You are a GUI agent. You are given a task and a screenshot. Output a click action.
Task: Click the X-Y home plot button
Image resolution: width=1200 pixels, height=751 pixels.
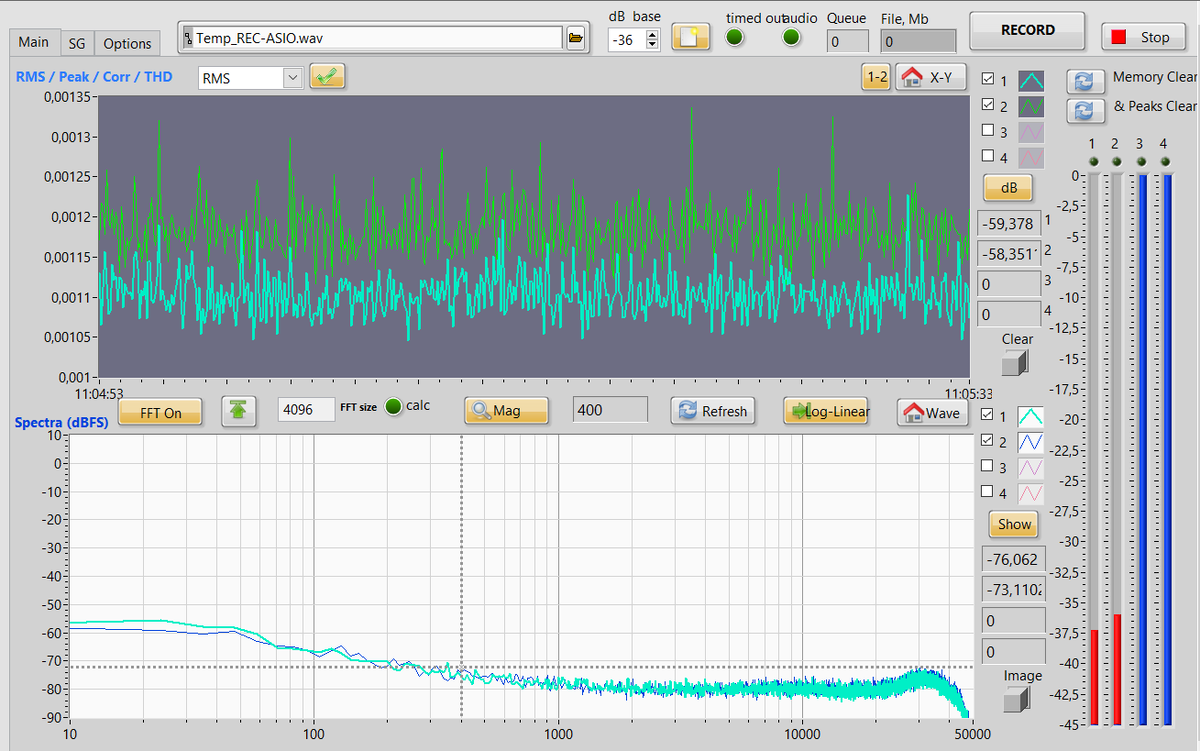[930, 77]
